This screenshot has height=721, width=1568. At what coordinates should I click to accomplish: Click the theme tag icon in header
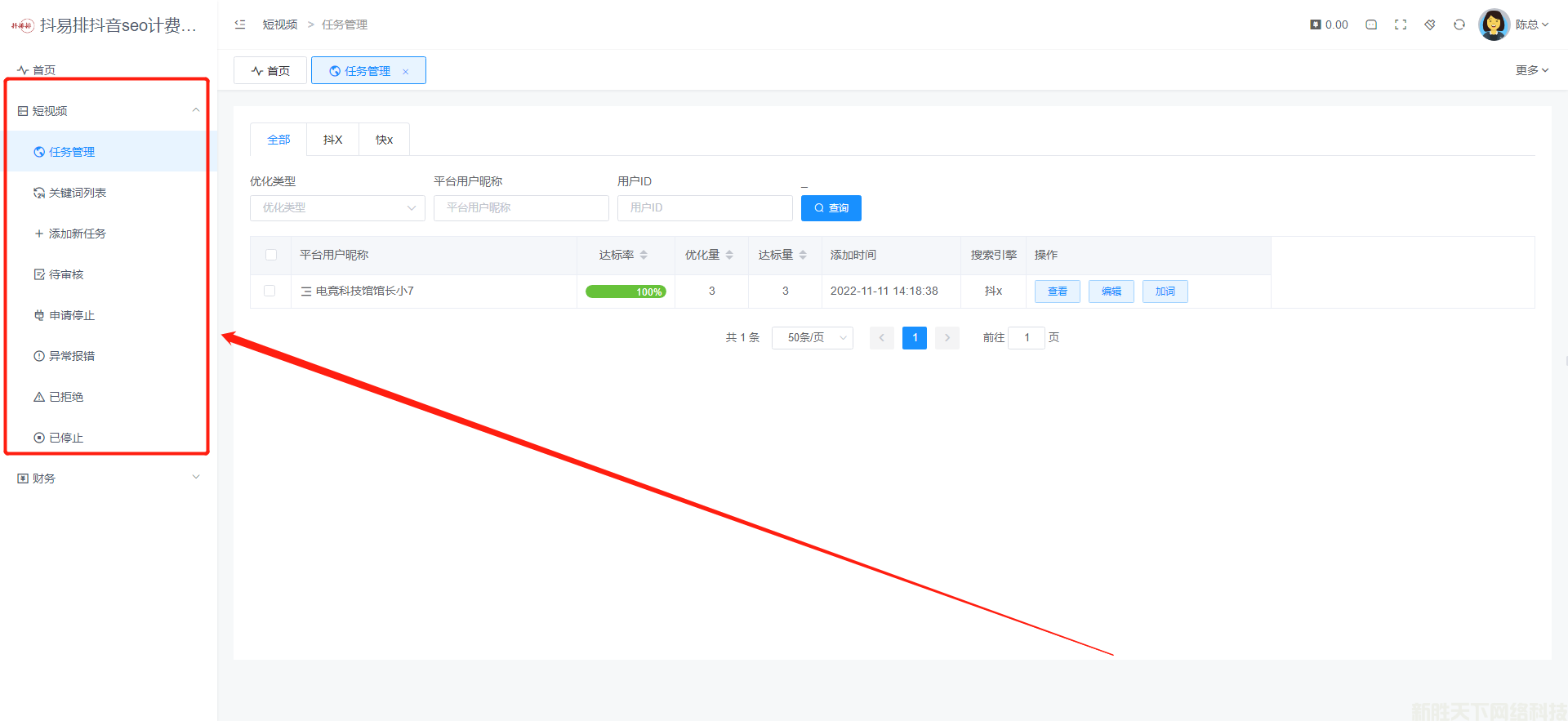coord(1430,24)
